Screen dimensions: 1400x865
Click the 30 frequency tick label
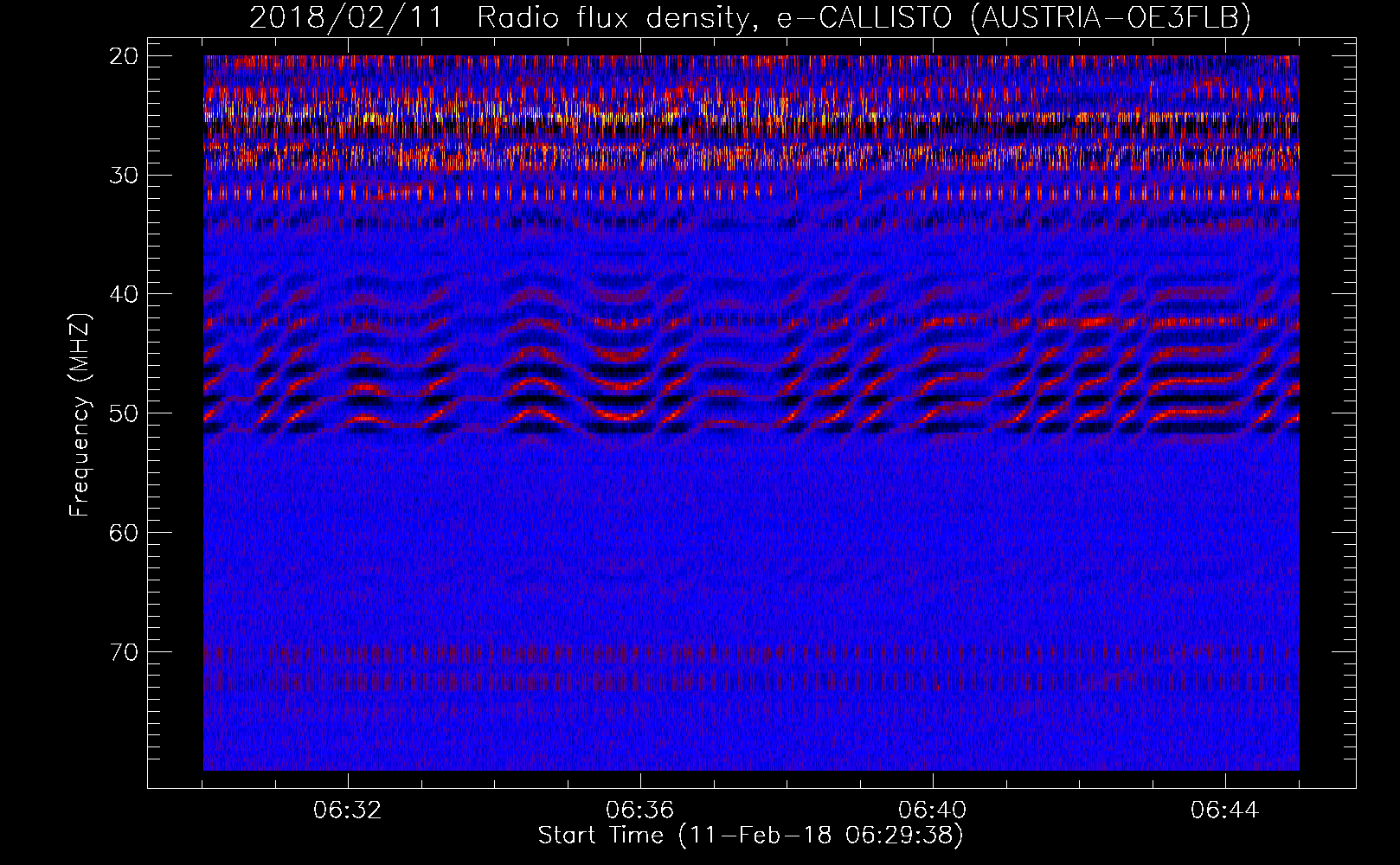tap(125, 176)
